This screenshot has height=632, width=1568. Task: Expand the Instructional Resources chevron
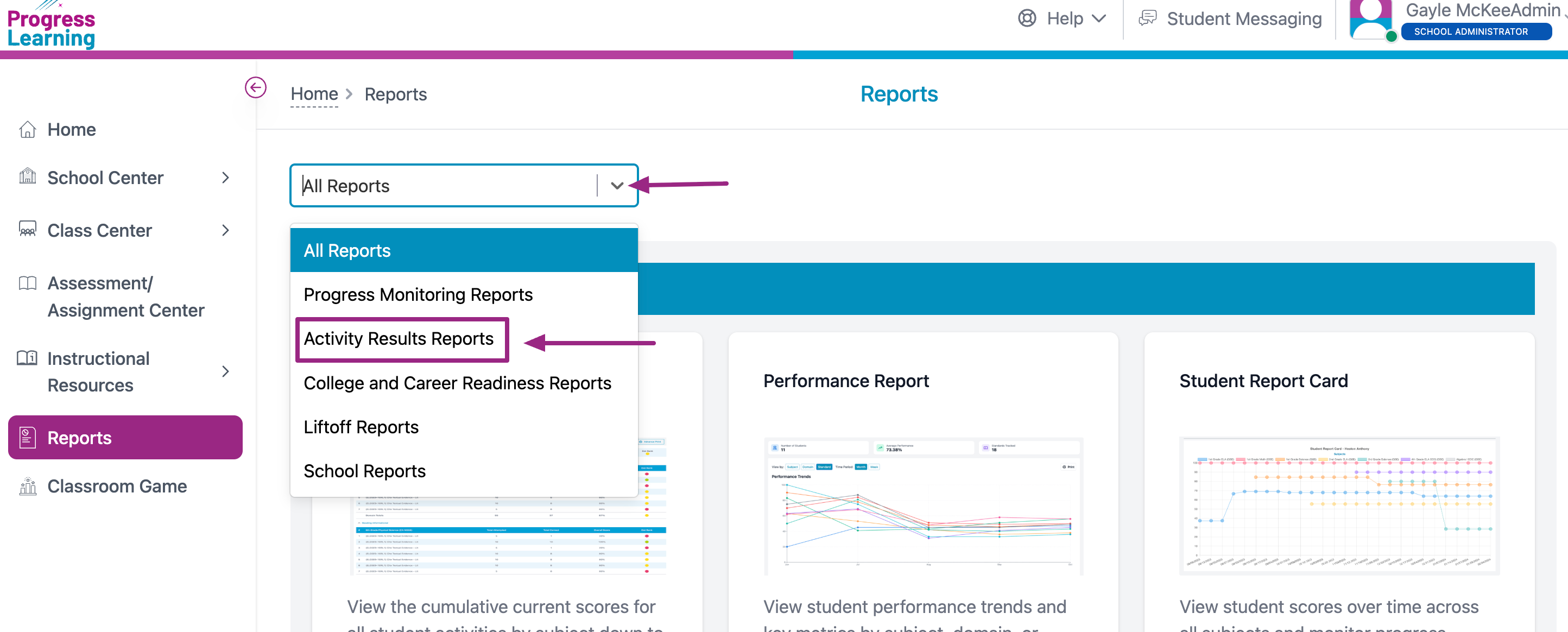225,371
